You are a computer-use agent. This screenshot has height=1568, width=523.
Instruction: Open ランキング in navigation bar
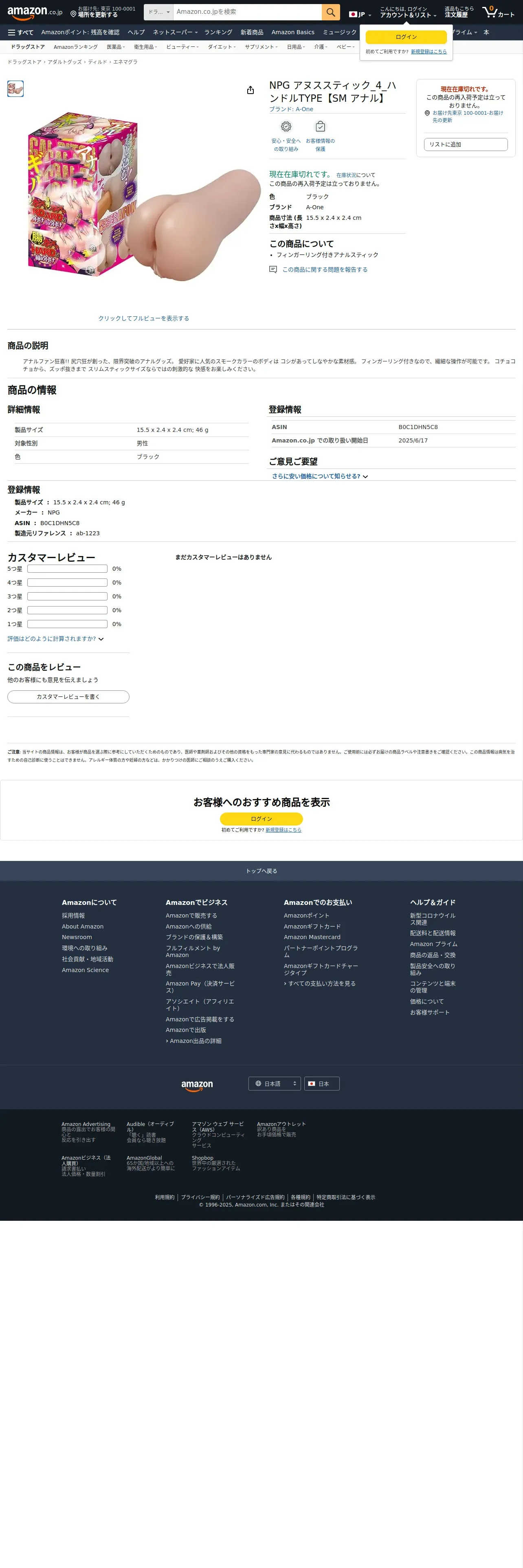pyautogui.click(x=218, y=32)
